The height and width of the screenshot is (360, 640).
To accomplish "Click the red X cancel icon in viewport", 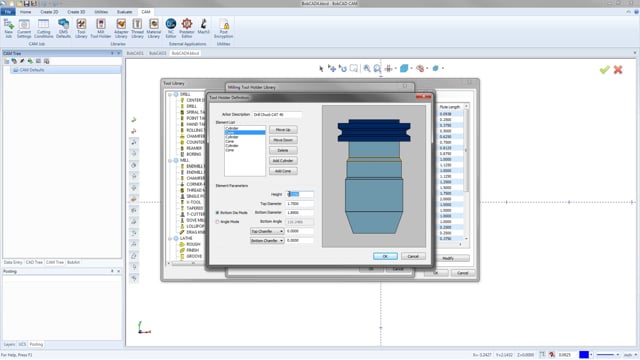I will click(x=618, y=69).
